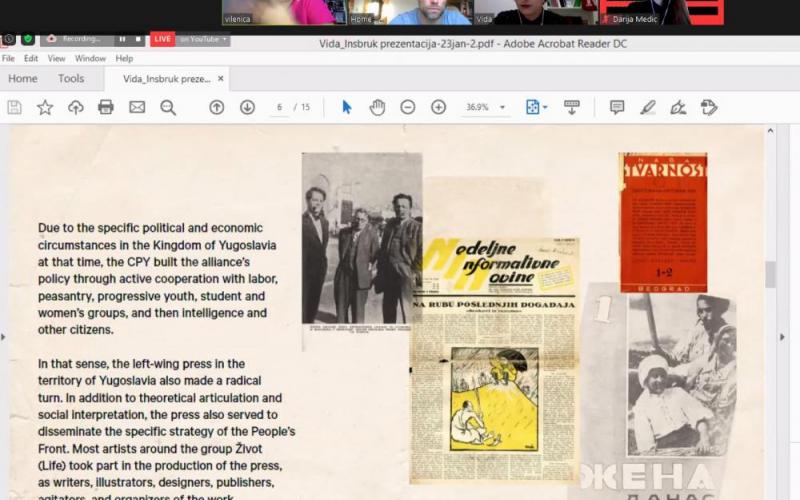The width and height of the screenshot is (800, 500).
Task: Switch to the Home tab
Action: 22,79
